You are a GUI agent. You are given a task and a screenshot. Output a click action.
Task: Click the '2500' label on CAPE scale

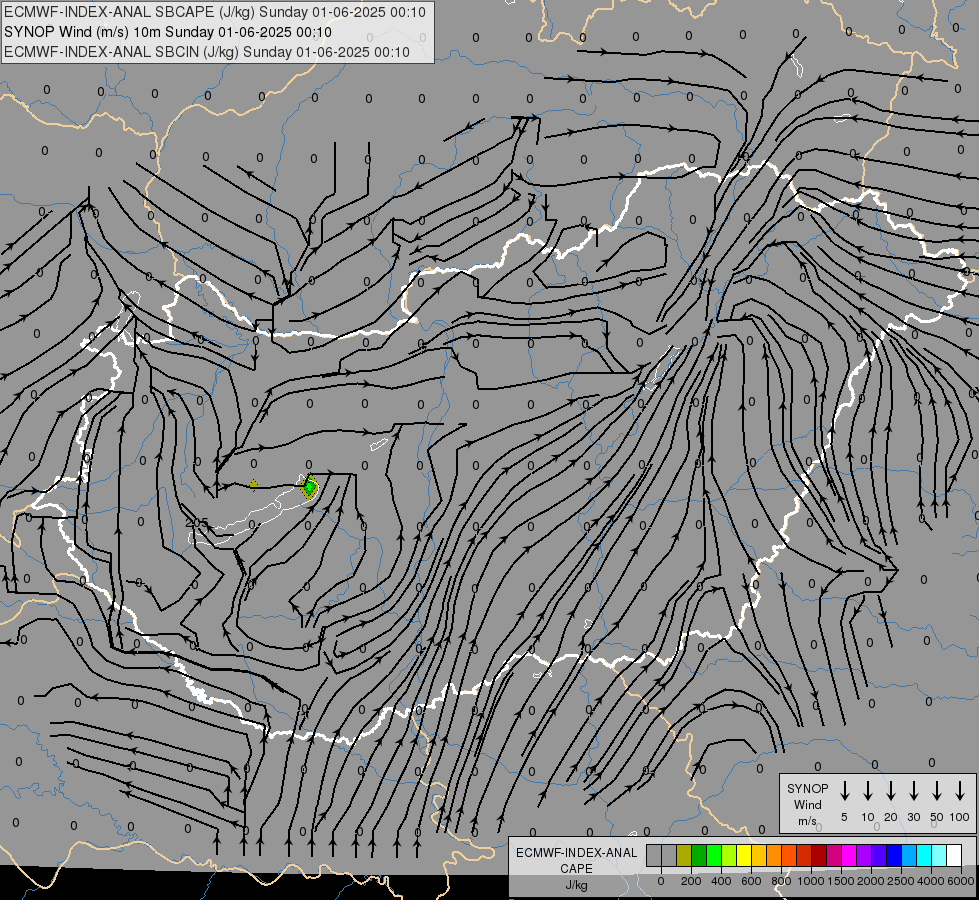click(x=901, y=881)
